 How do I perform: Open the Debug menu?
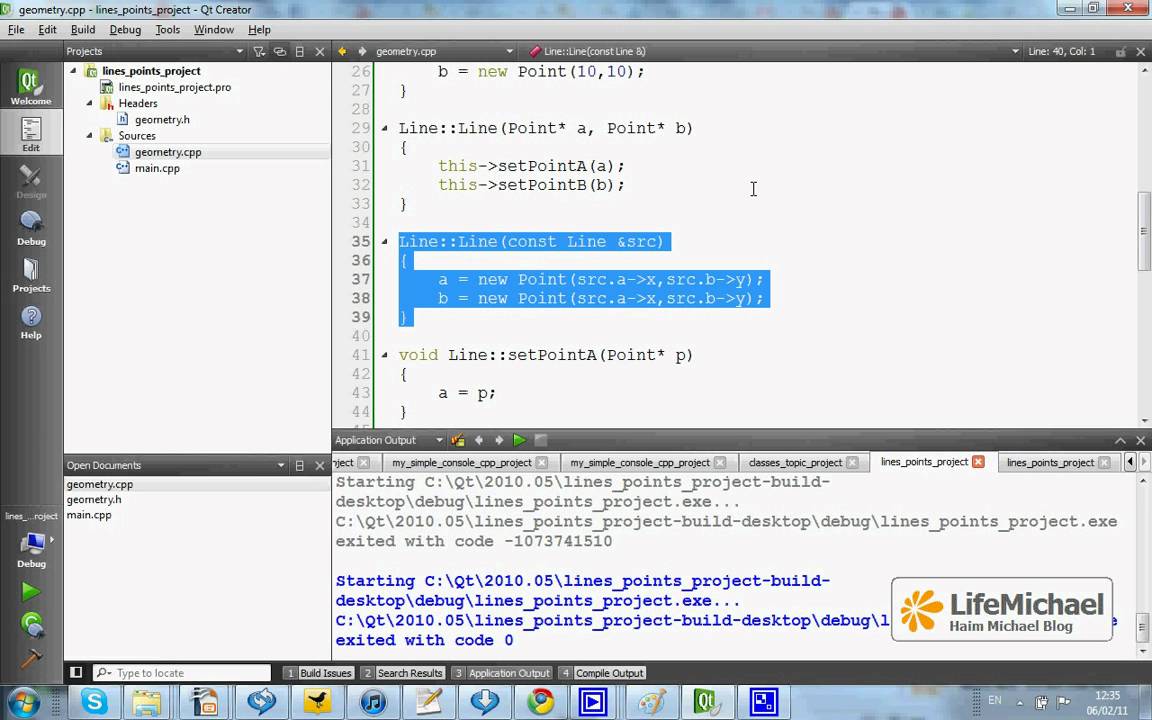125,29
